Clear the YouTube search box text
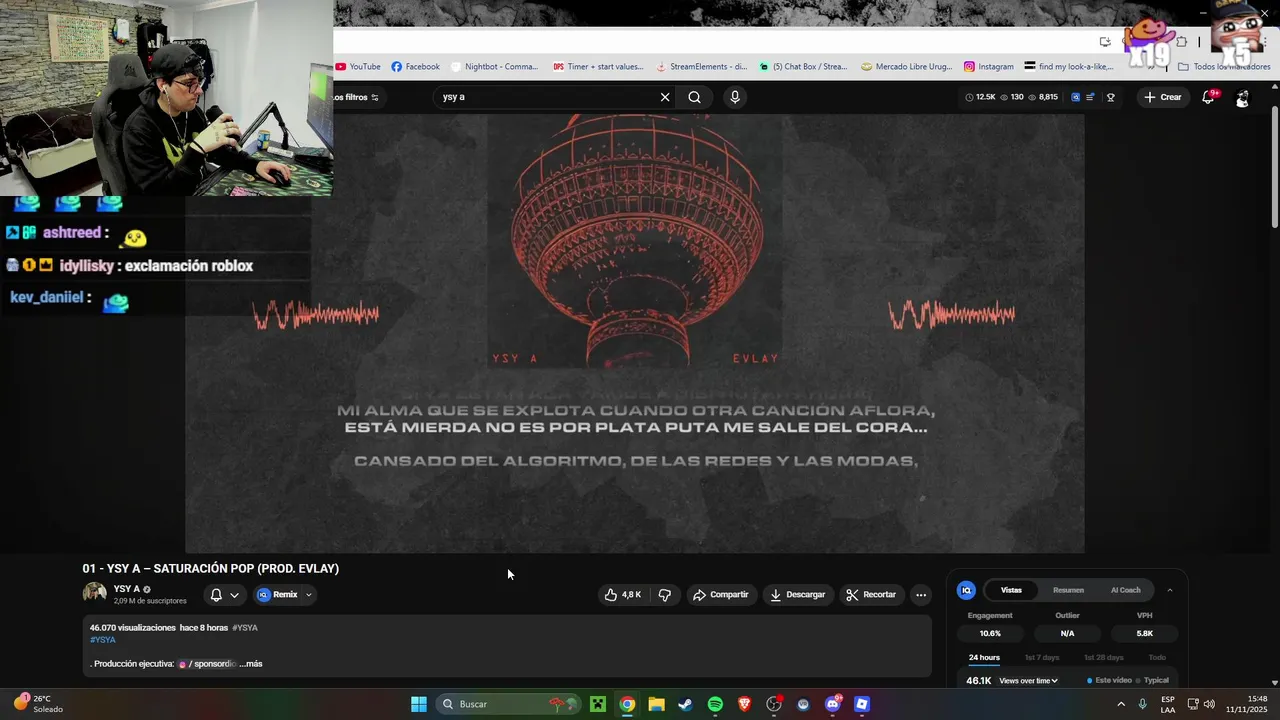Screen dimensions: 1280x720 (x=665, y=97)
